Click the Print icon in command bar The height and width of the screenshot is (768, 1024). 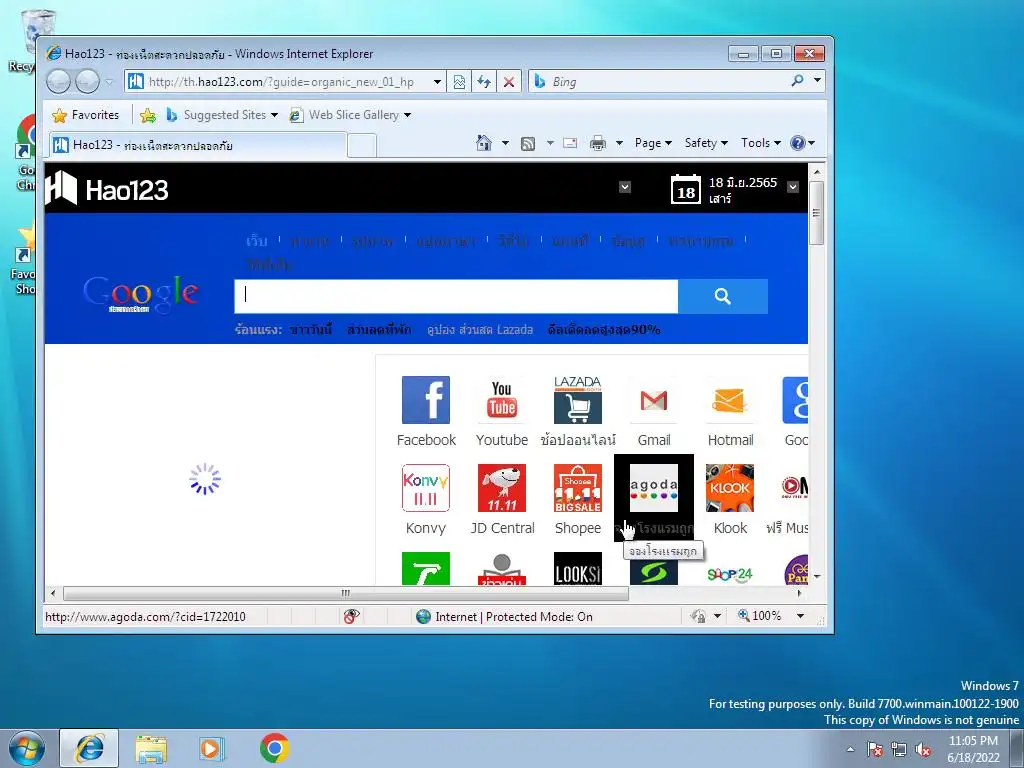click(x=598, y=143)
